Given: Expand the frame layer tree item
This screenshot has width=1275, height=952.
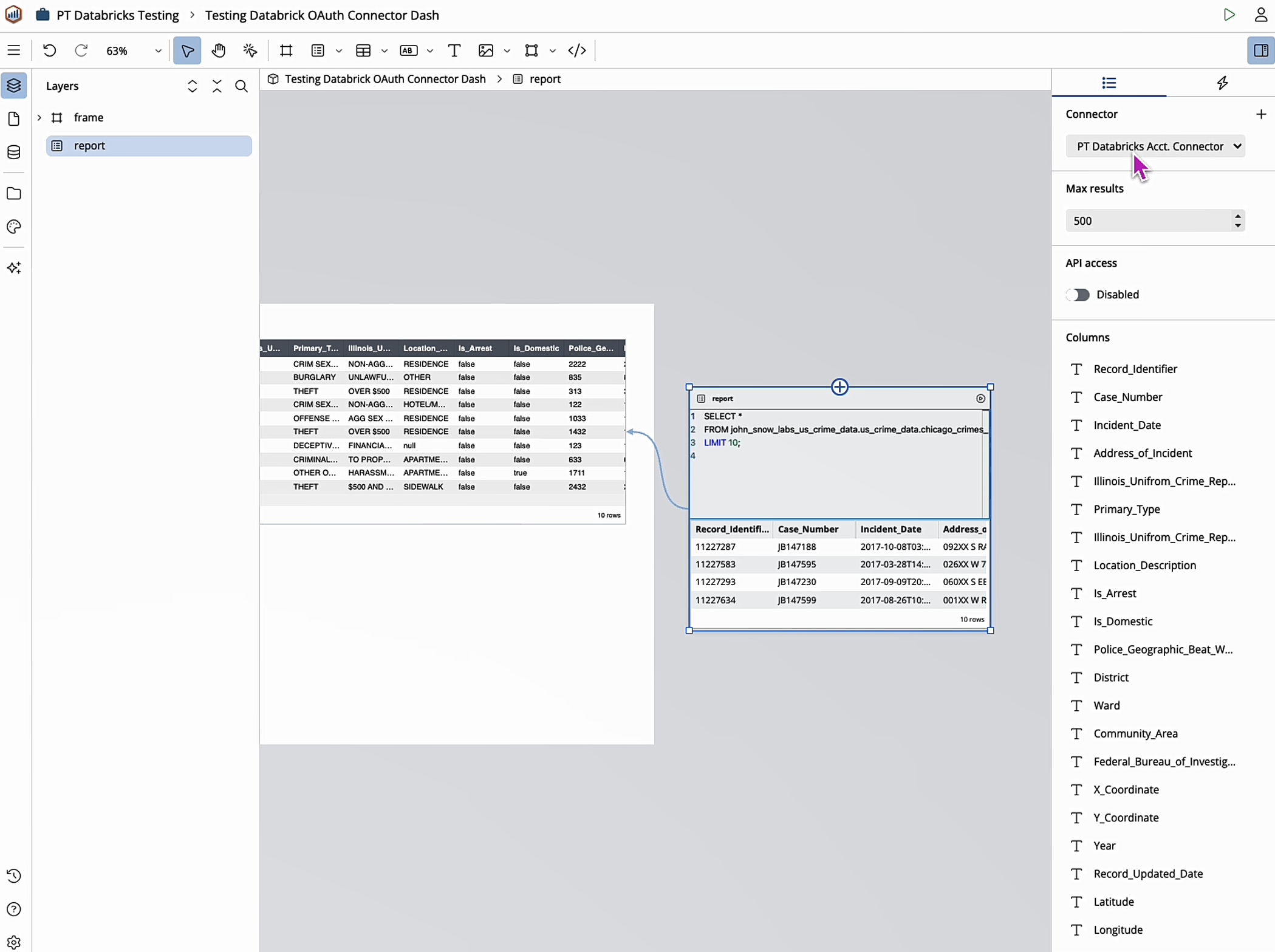Looking at the screenshot, I should click(39, 117).
